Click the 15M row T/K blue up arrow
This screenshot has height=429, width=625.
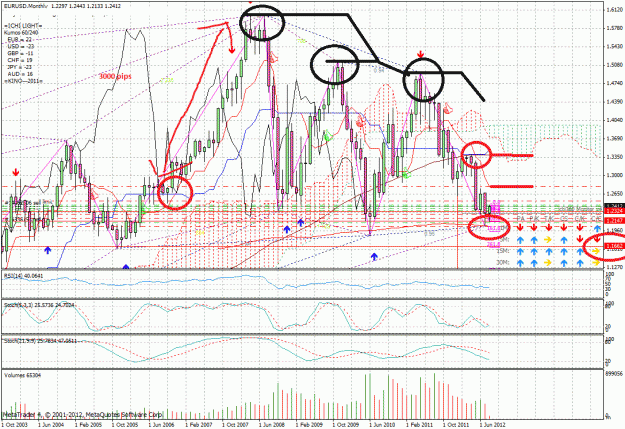(549, 252)
